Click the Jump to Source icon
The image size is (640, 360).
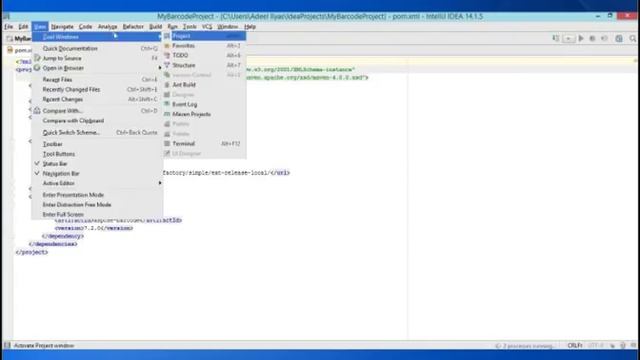37,58
